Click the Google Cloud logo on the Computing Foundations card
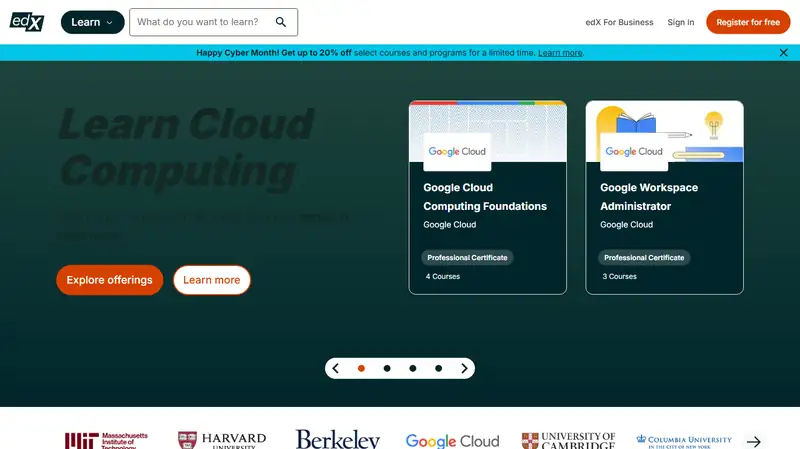This screenshot has width=800, height=449. click(457, 152)
